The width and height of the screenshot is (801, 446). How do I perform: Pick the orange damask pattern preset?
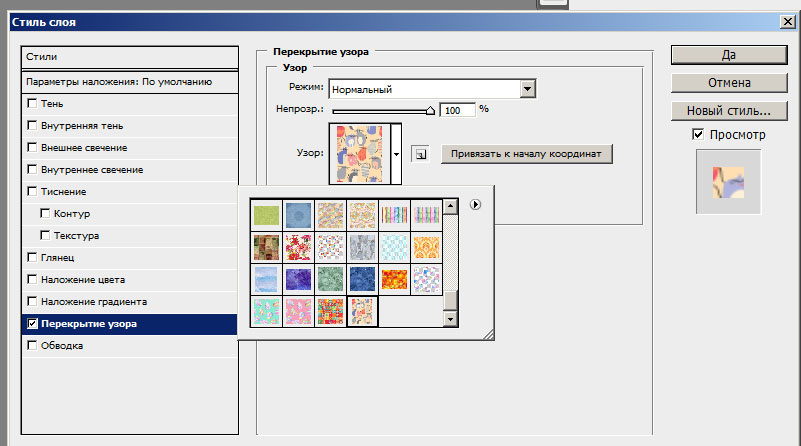[426, 247]
